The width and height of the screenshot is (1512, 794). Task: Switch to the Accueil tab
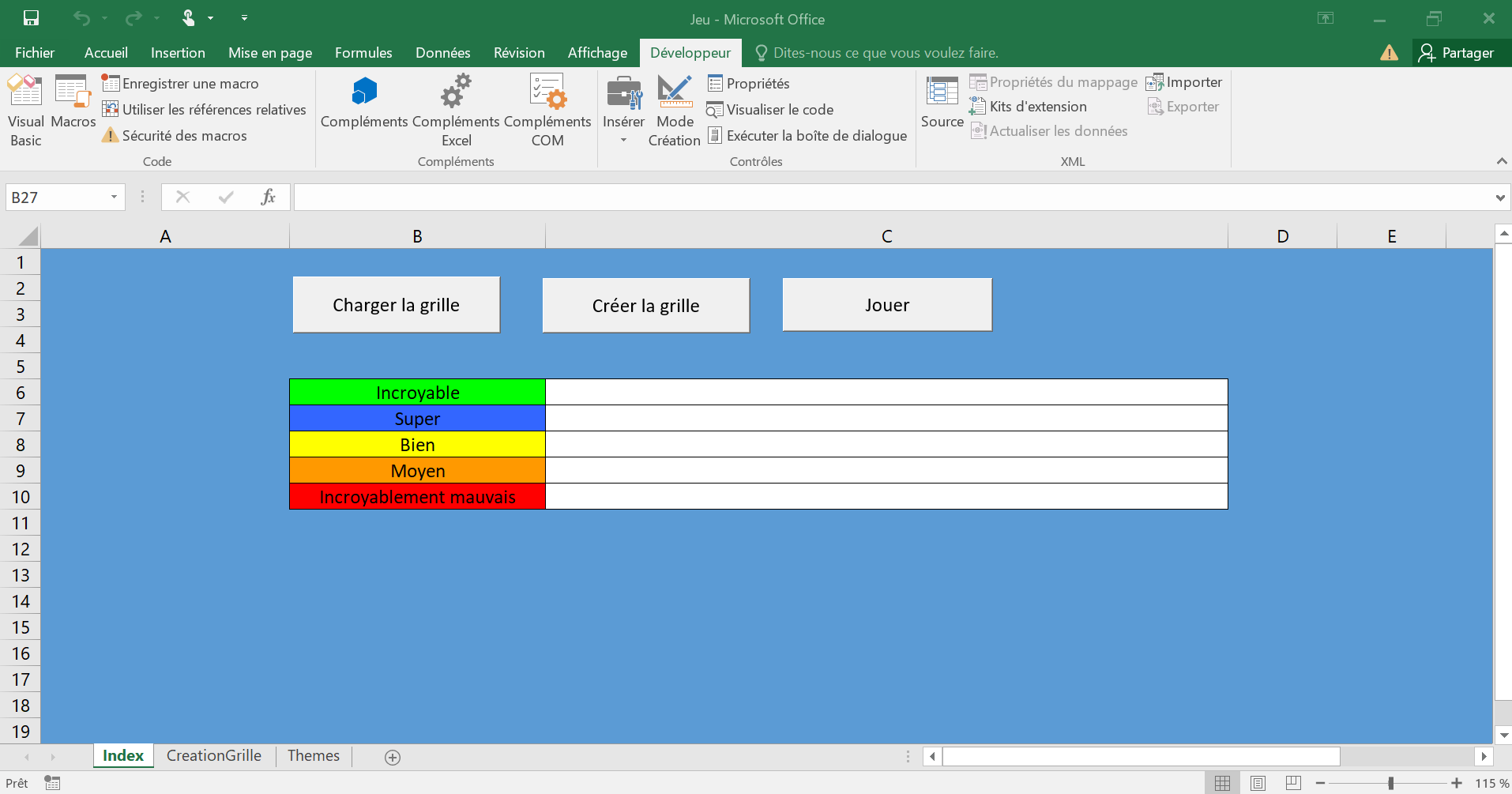pyautogui.click(x=106, y=53)
